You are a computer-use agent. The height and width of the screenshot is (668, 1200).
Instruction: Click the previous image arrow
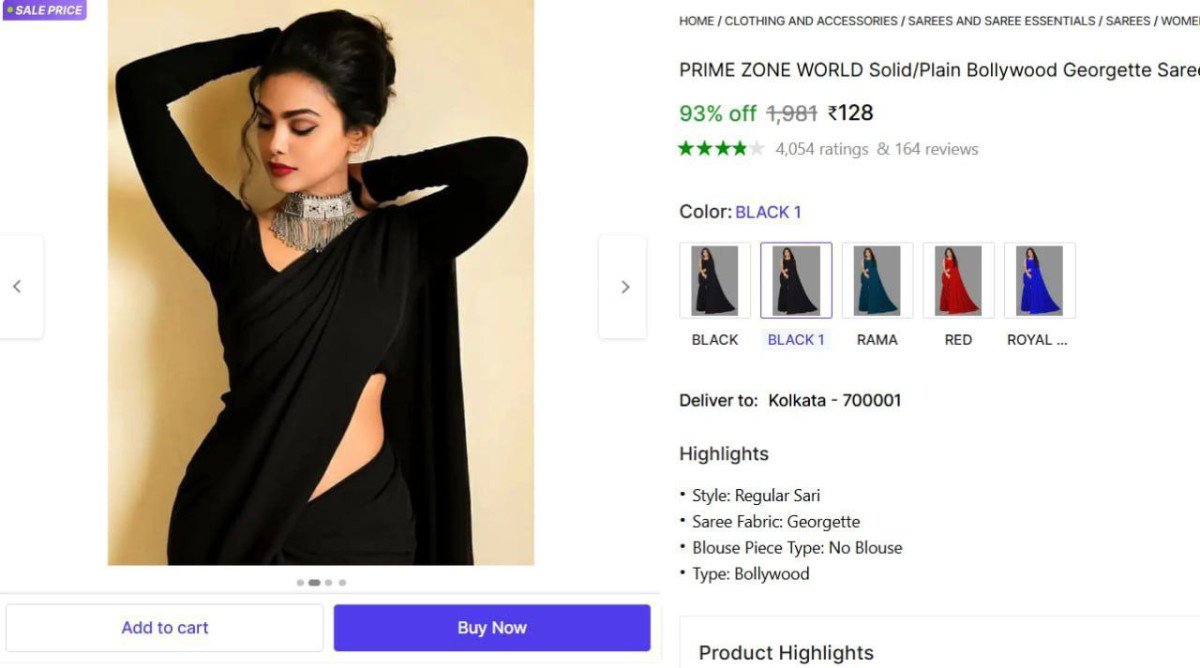coord(17,287)
